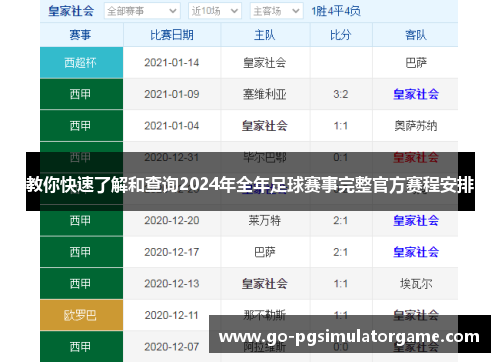The image size is (500, 362).
Task: Click the 比赛日期 column header
Action: coord(172,35)
